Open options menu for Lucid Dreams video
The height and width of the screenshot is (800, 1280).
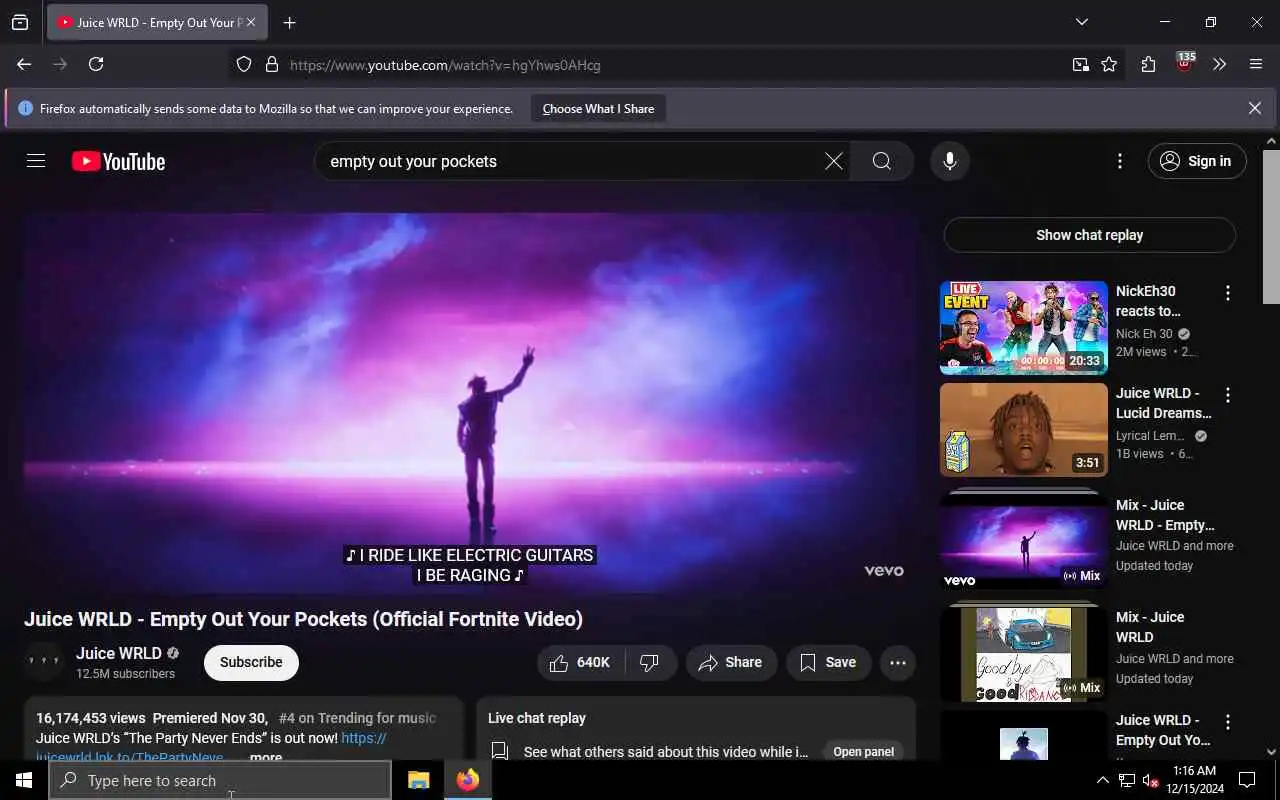pos(1228,395)
